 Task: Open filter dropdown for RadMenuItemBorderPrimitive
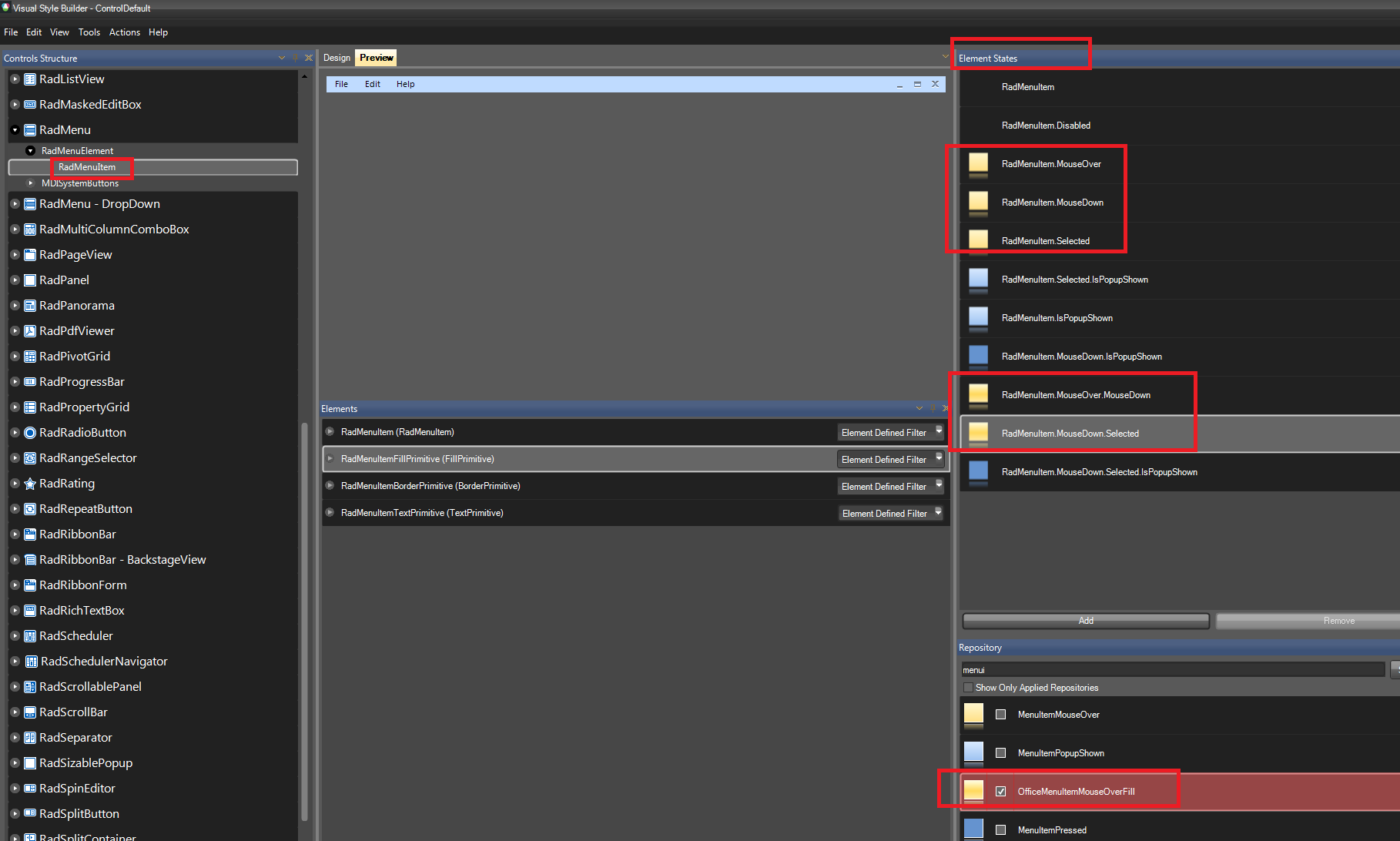(x=939, y=485)
